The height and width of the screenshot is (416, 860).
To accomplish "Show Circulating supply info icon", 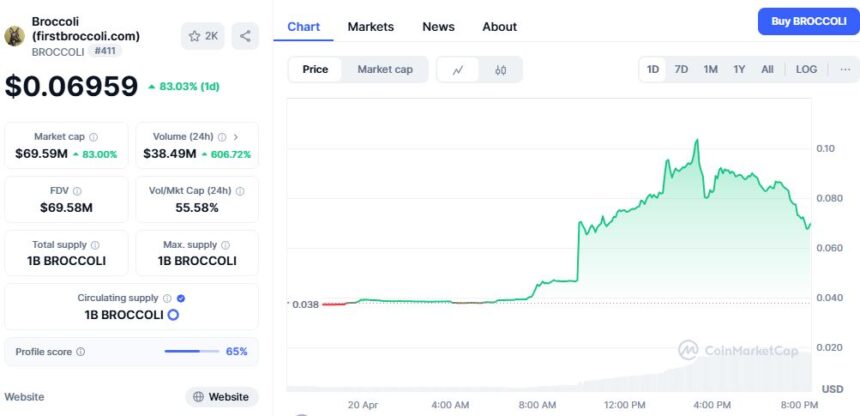I will click(167, 299).
